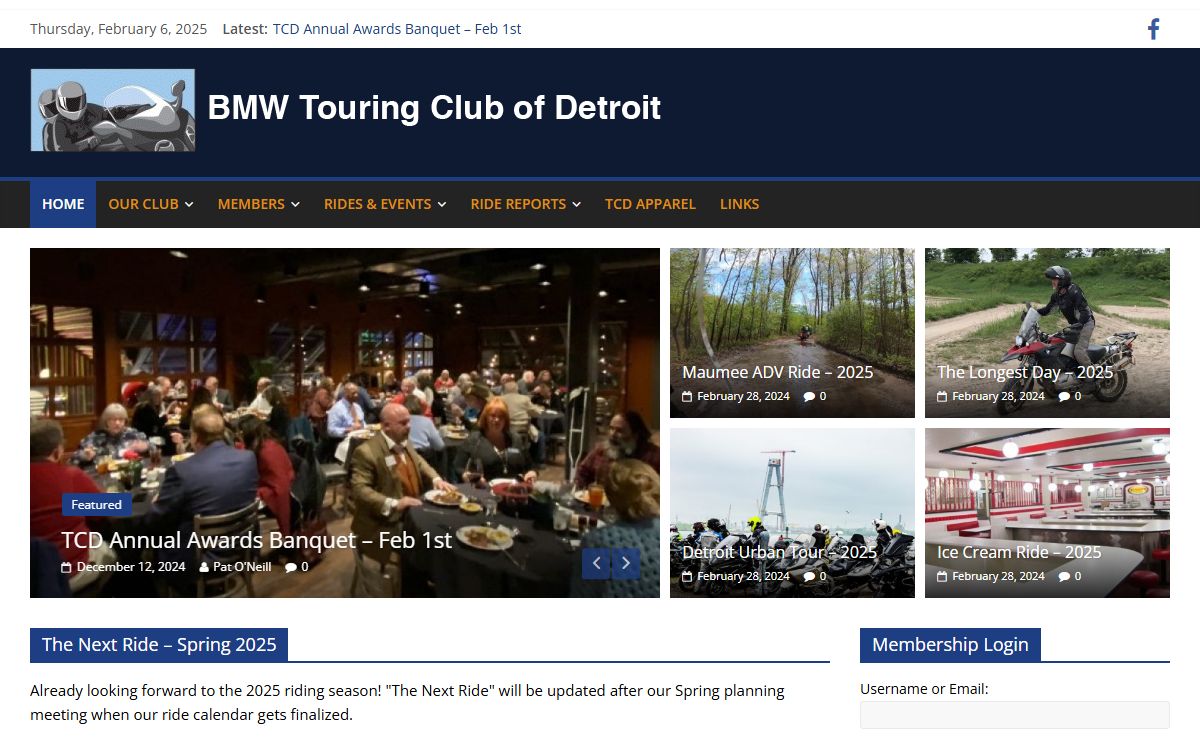Click the Membership Login heading
Screen dimensions: 1200x740
tap(950, 645)
